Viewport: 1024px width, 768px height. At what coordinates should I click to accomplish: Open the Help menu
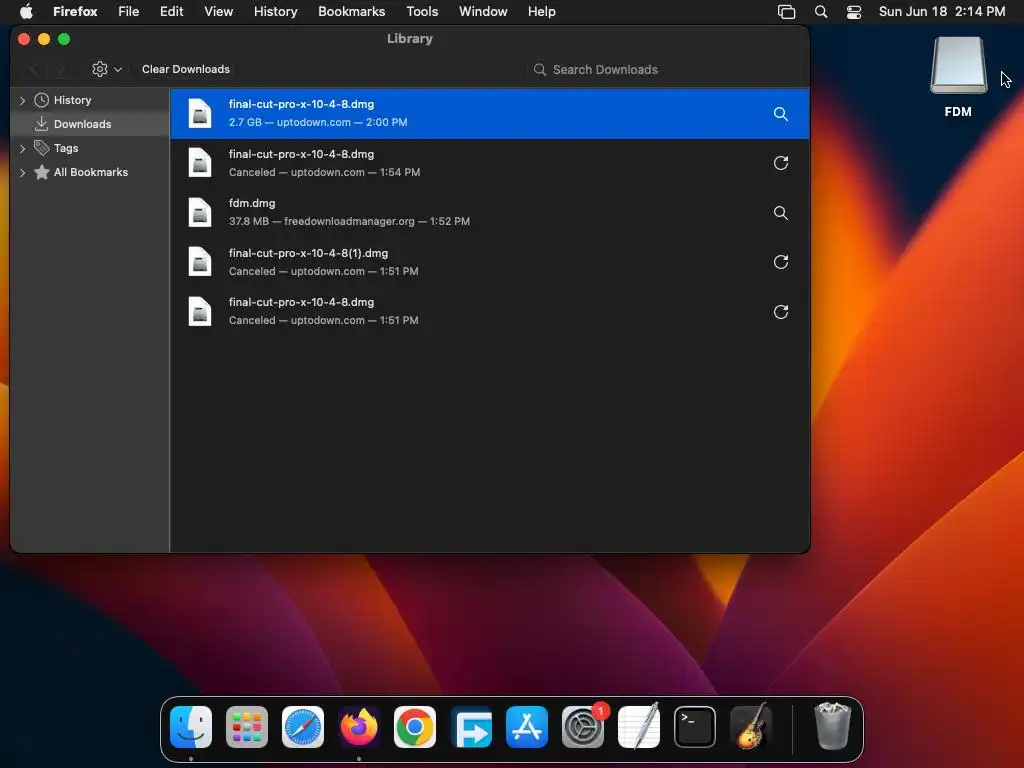tap(541, 12)
